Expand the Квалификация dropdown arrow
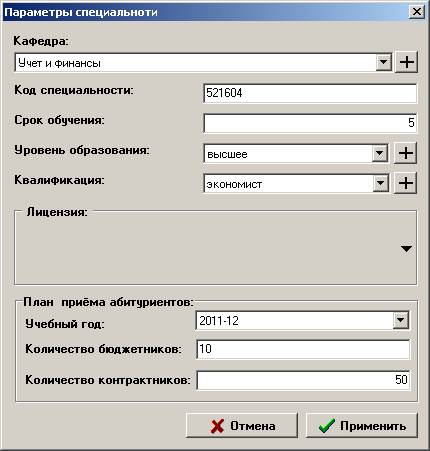Screen dimensions: 430x451 click(x=380, y=183)
